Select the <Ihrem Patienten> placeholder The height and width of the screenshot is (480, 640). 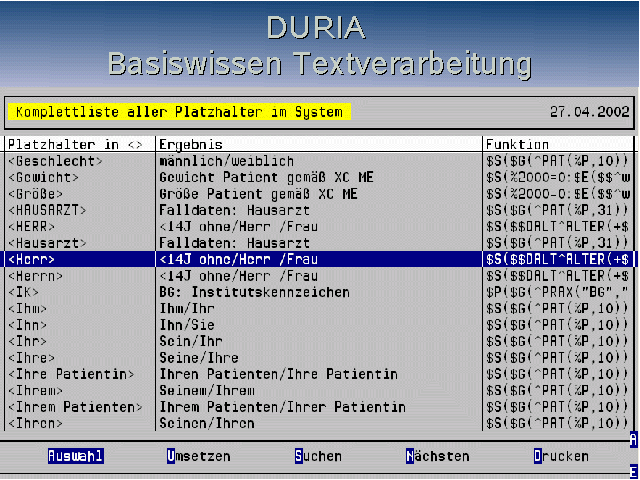(x=75, y=407)
